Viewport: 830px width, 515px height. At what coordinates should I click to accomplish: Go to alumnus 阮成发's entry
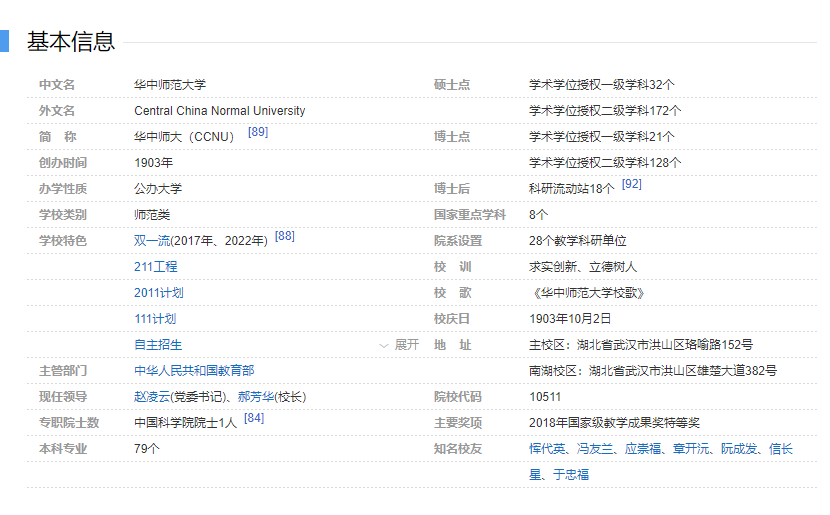pos(739,449)
